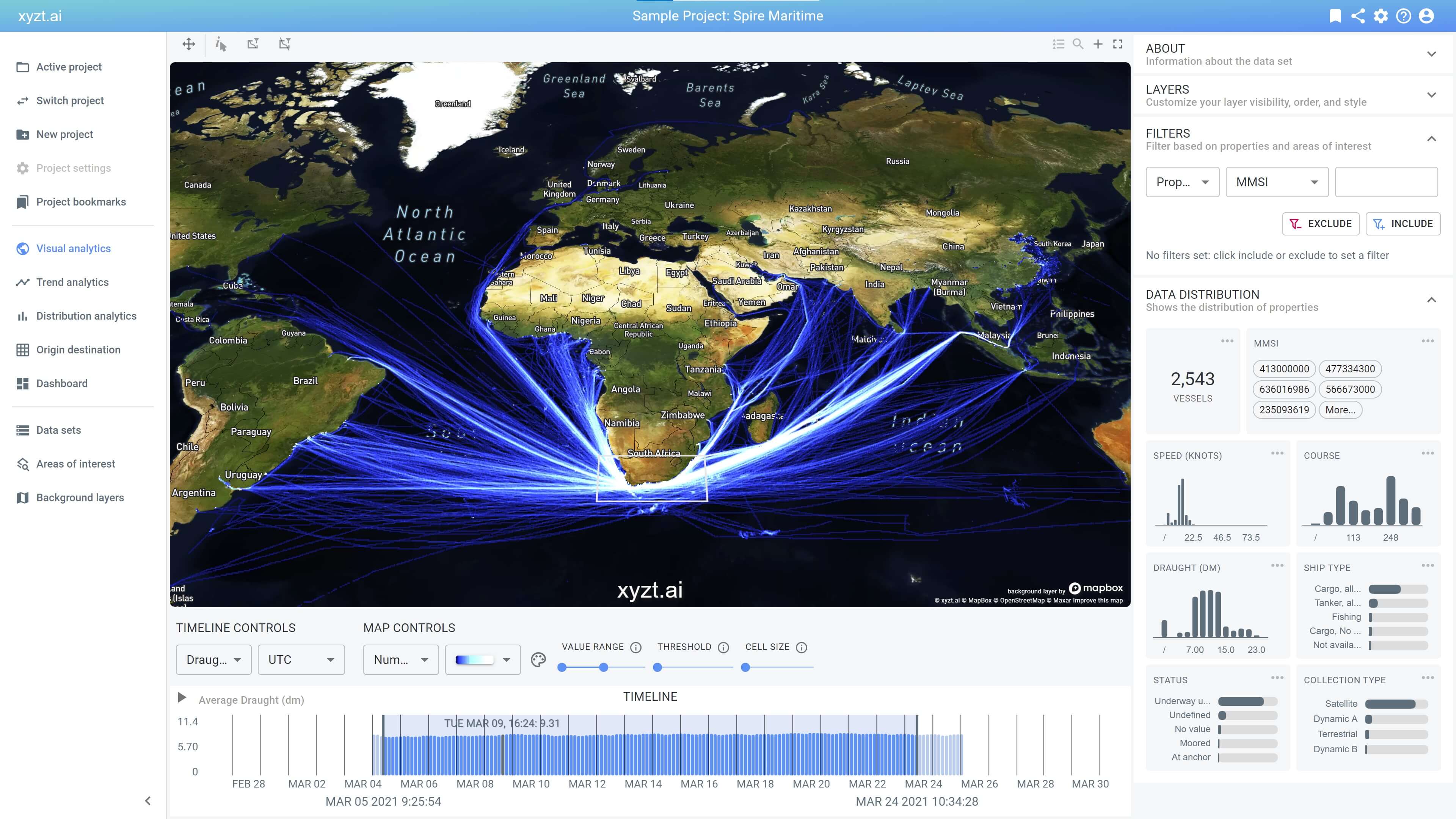
Task: Select the pan/move map tool
Action: click(x=189, y=44)
